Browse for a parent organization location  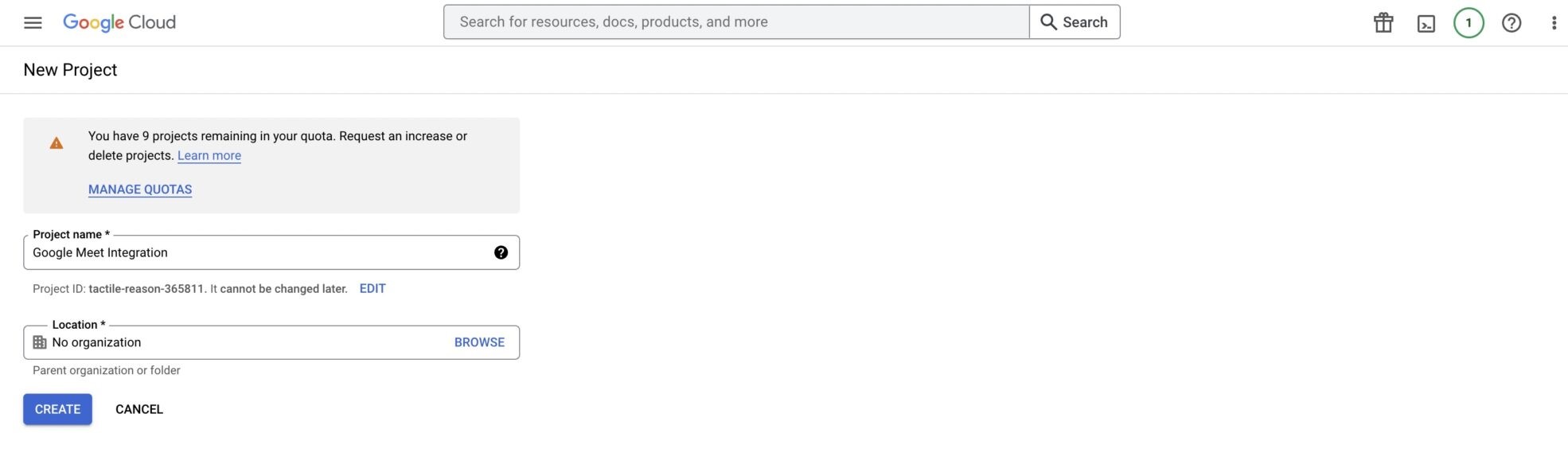click(x=479, y=342)
